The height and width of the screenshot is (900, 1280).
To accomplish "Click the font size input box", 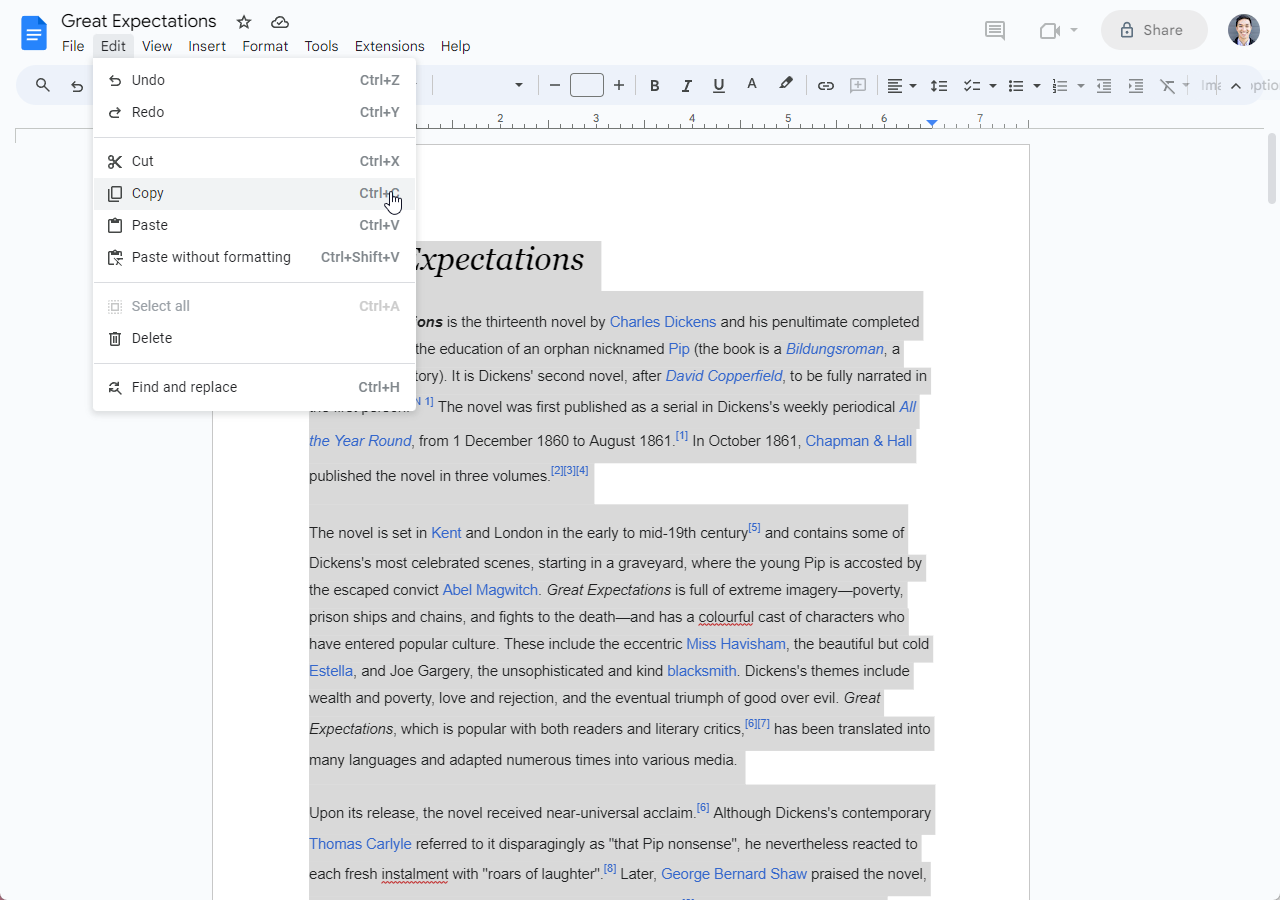I will coord(587,86).
